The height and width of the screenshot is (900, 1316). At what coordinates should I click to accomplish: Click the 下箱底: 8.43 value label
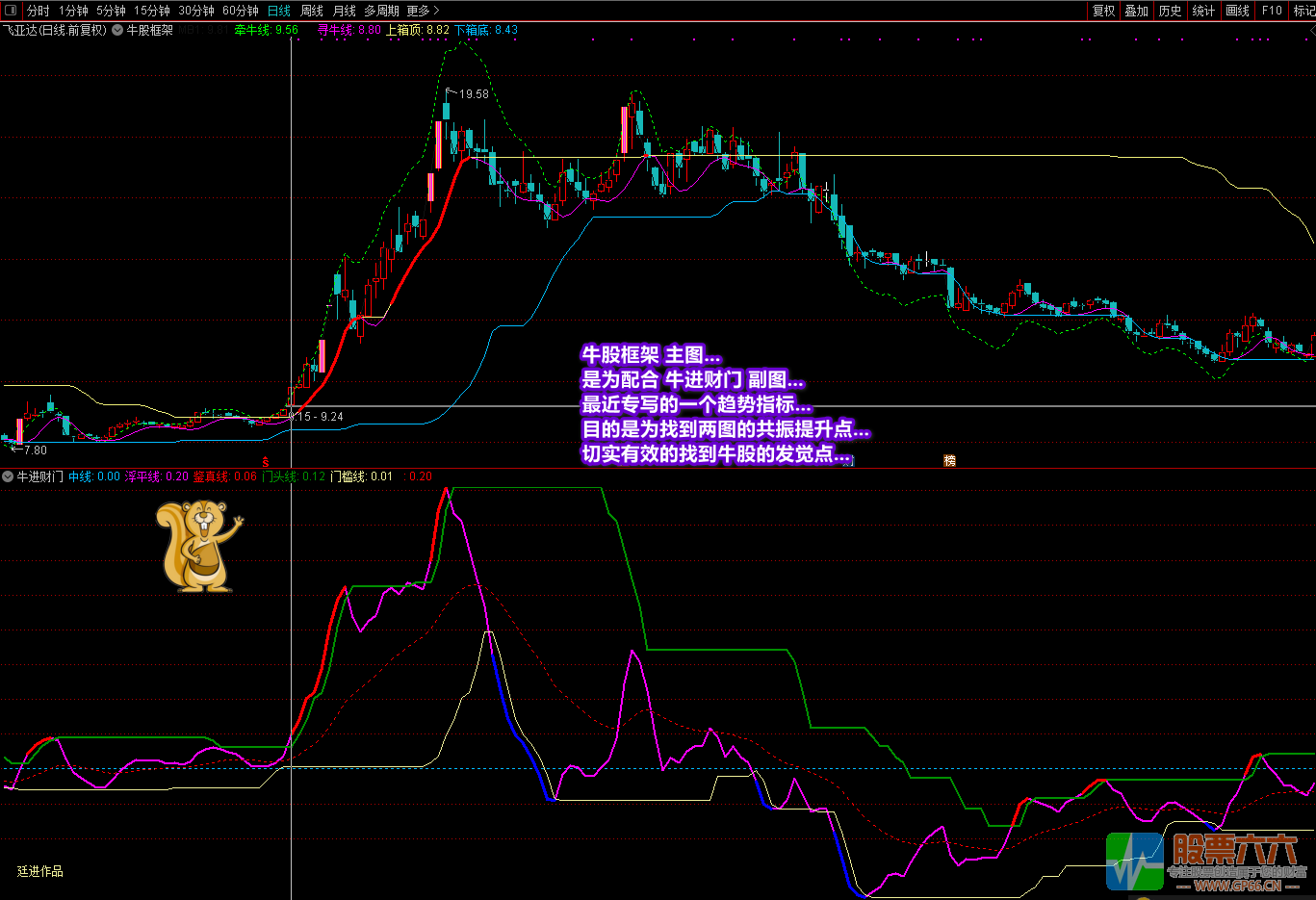(x=486, y=30)
